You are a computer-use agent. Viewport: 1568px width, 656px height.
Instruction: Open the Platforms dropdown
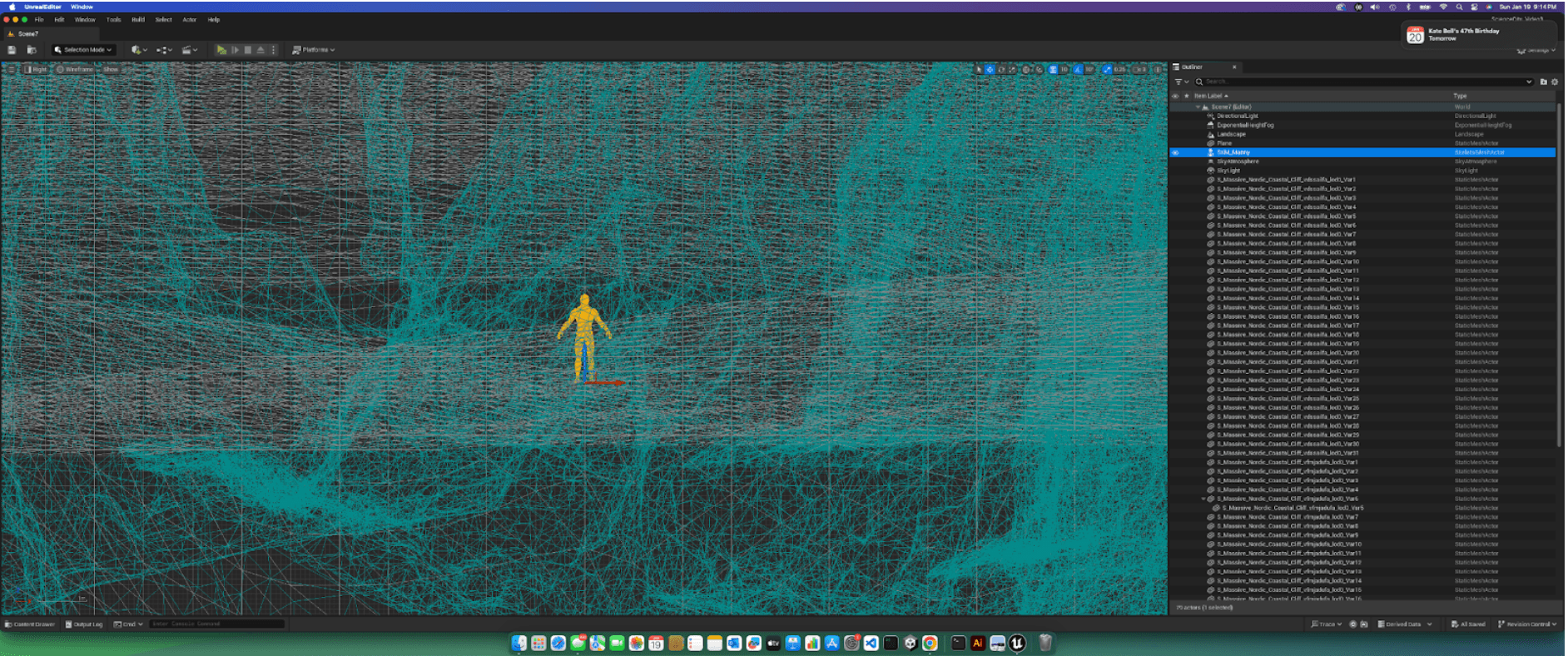pyautogui.click(x=314, y=50)
